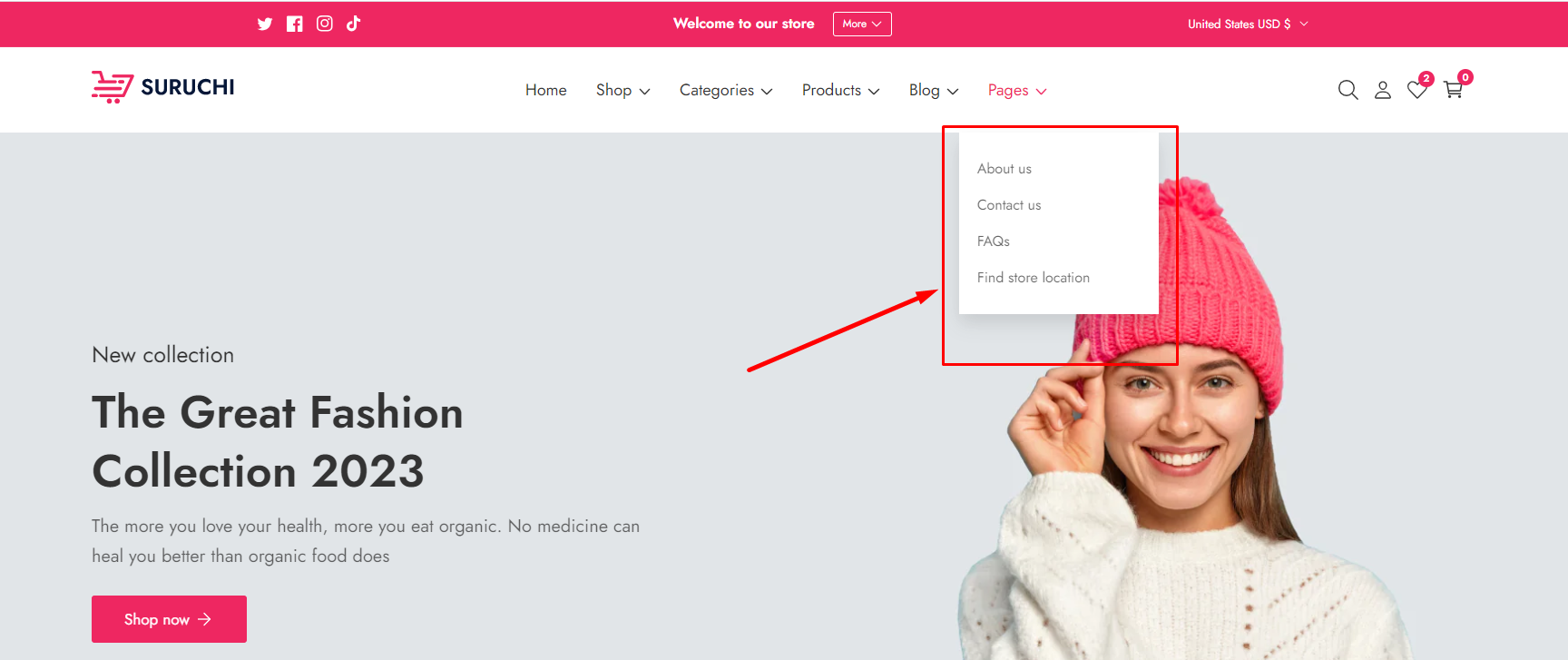Click the Suruchi cart logo
1568x660 pixels.
pyautogui.click(x=163, y=87)
